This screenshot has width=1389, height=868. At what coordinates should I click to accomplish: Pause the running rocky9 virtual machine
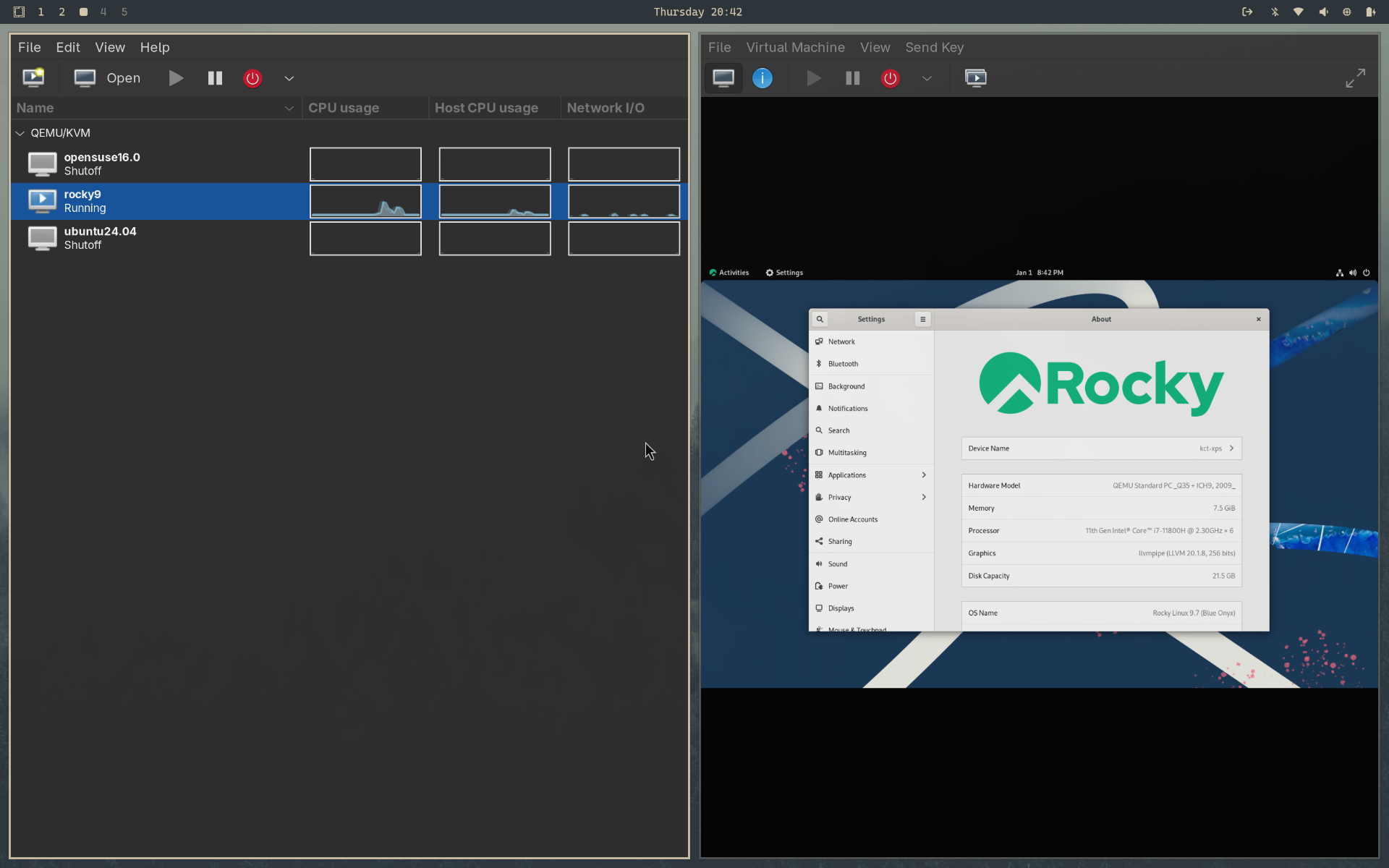click(x=214, y=78)
